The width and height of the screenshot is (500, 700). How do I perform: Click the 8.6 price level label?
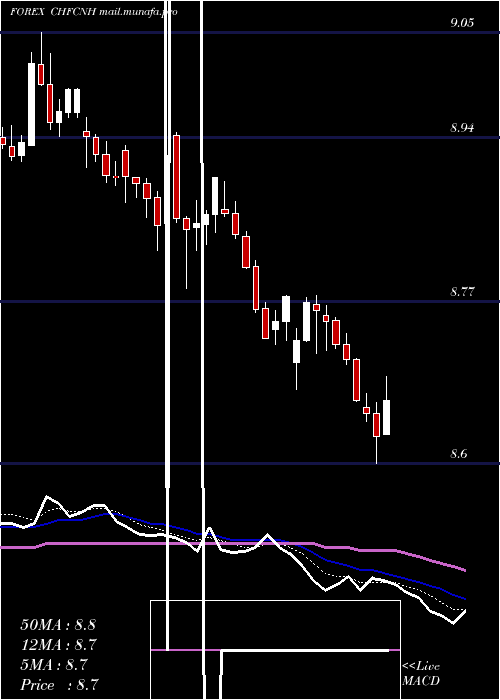pyautogui.click(x=459, y=454)
